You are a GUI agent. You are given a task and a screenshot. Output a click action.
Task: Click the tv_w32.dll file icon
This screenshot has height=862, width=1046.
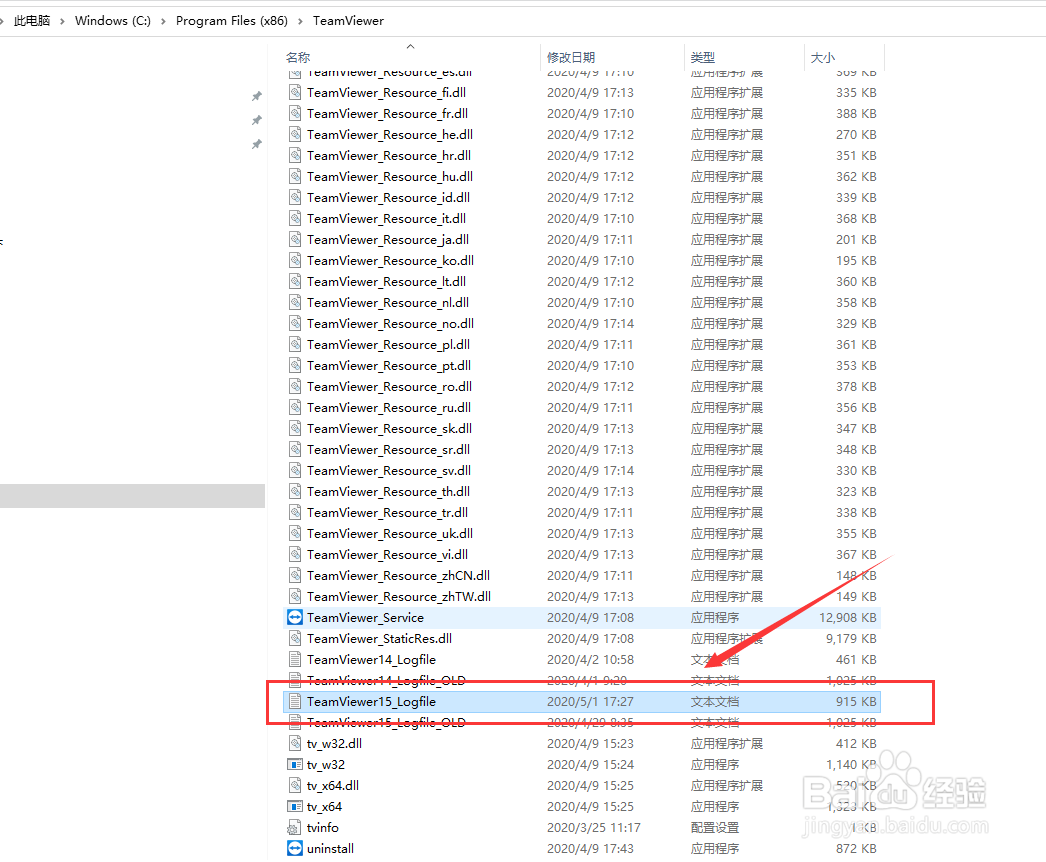tap(294, 743)
